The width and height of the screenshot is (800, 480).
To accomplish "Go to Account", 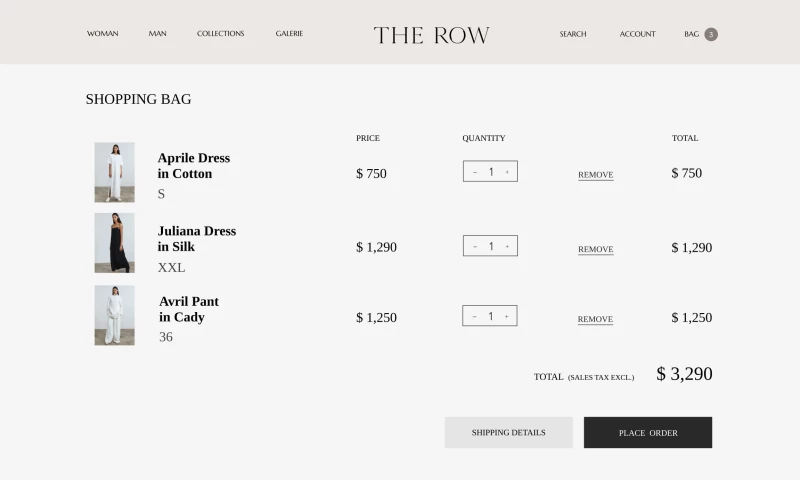I will 637,34.
